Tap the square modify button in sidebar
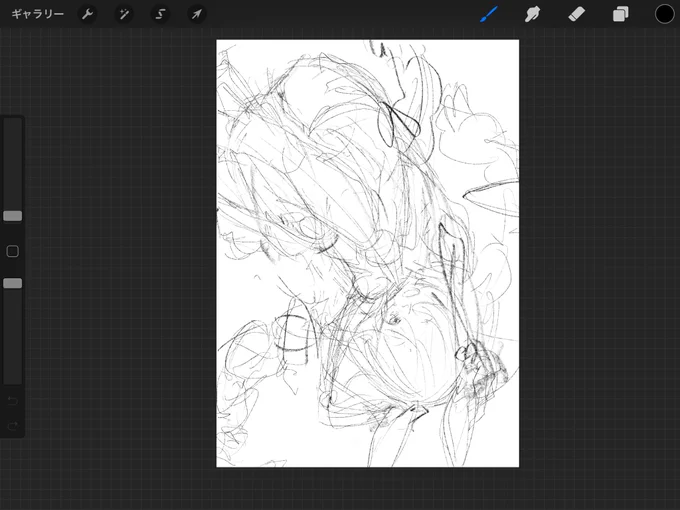Viewport: 680px width, 510px height. click(x=13, y=251)
